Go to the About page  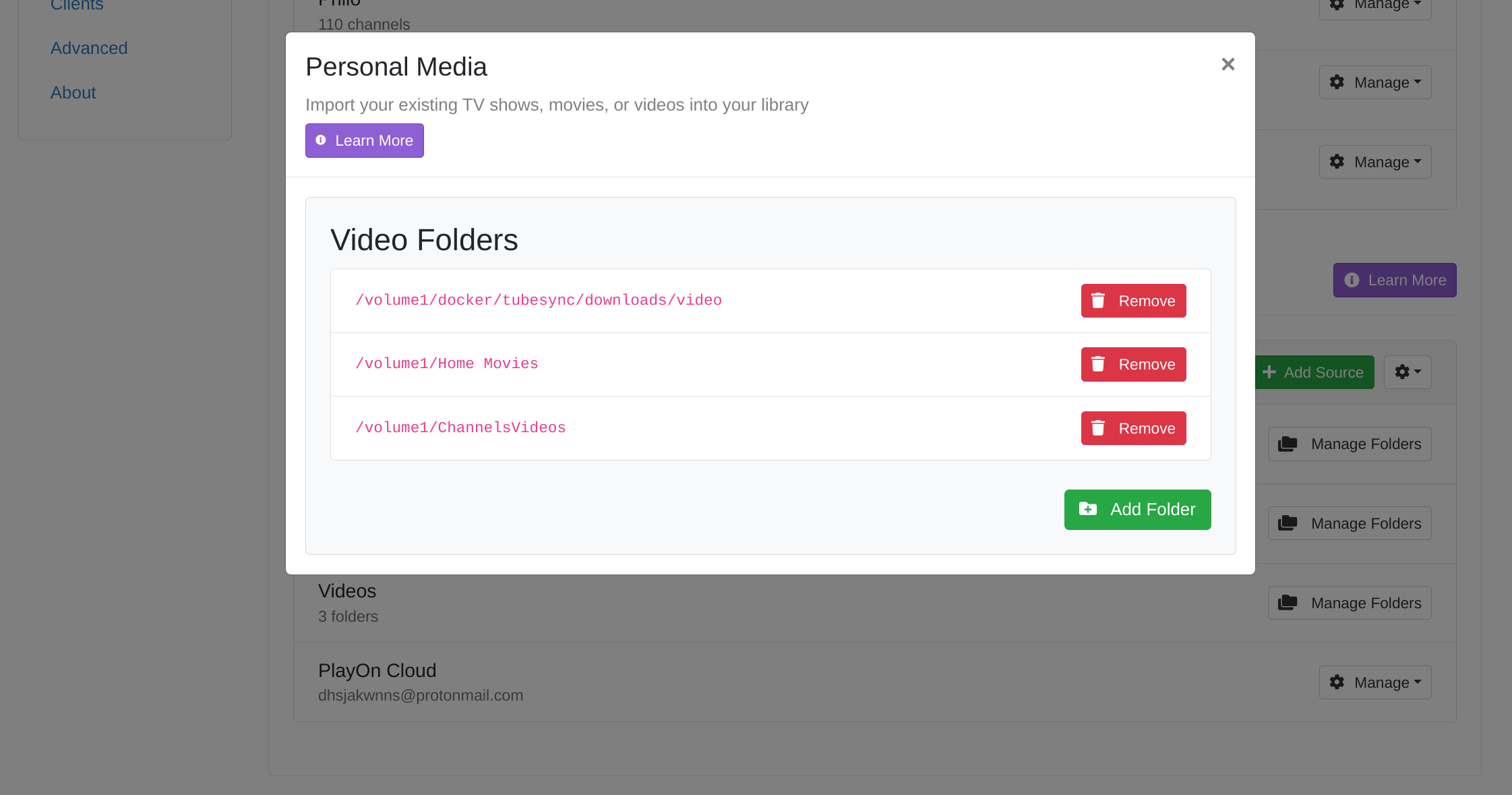pos(73,93)
